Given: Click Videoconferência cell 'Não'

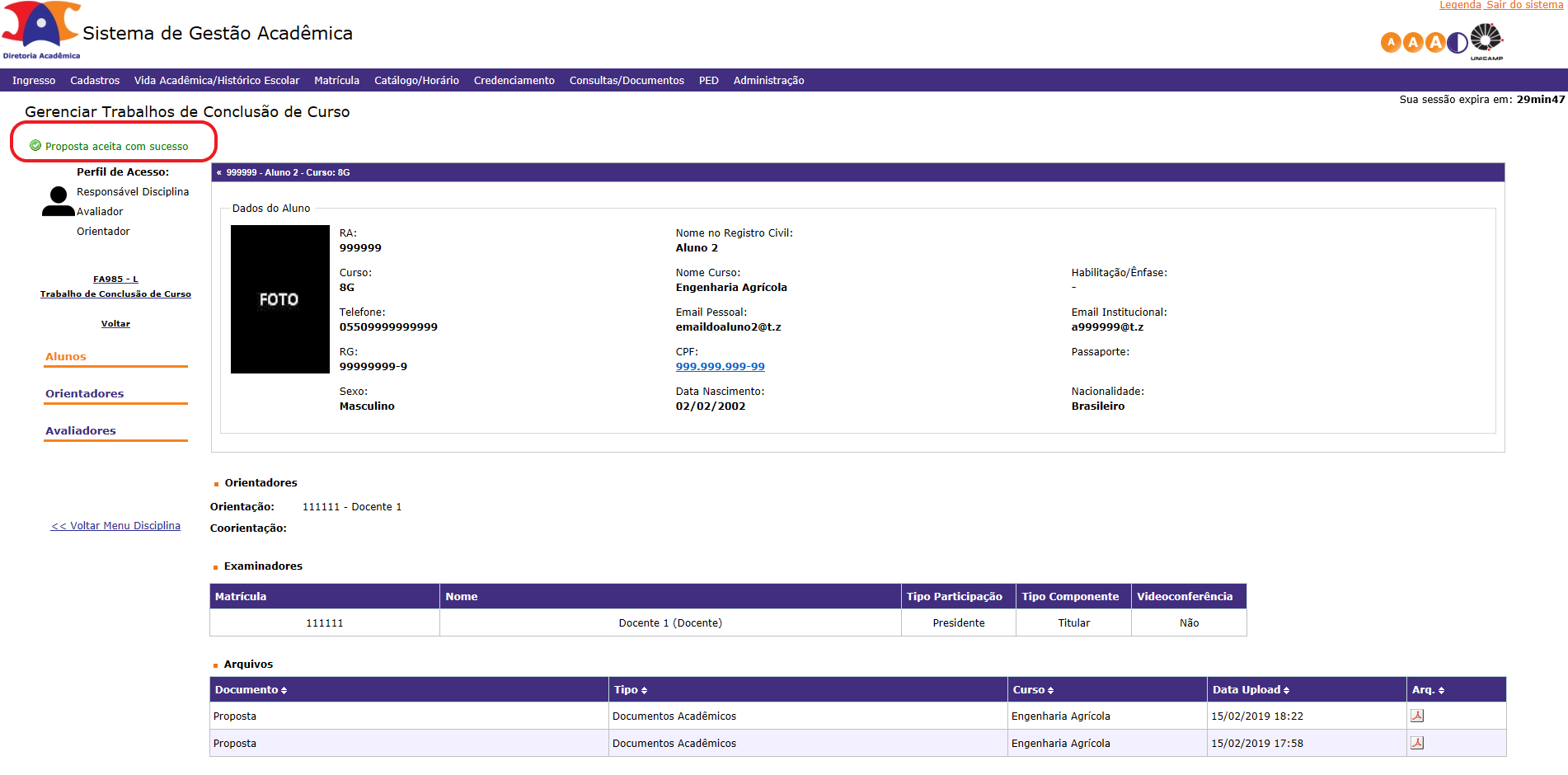Looking at the screenshot, I should click(x=1189, y=622).
